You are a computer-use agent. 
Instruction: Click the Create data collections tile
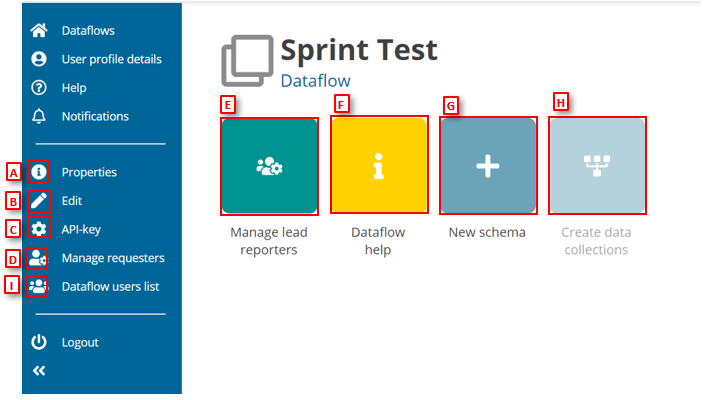click(x=596, y=166)
